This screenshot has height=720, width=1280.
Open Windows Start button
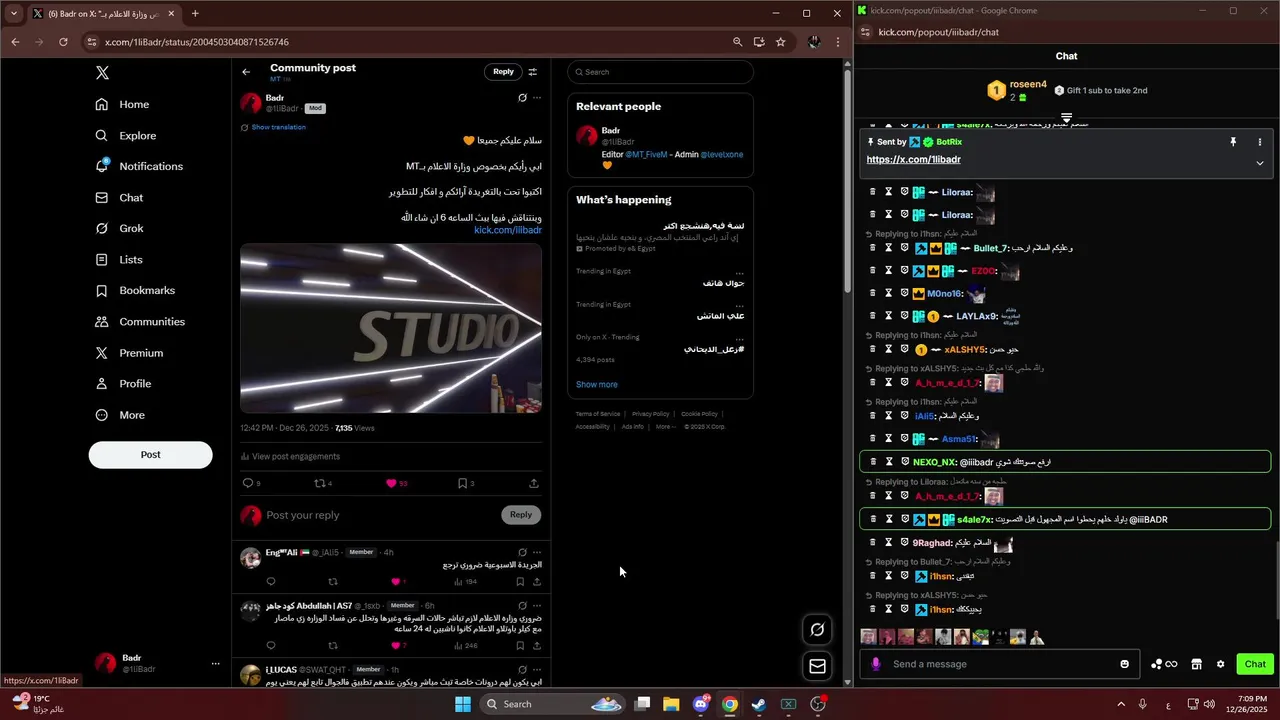coord(463,704)
